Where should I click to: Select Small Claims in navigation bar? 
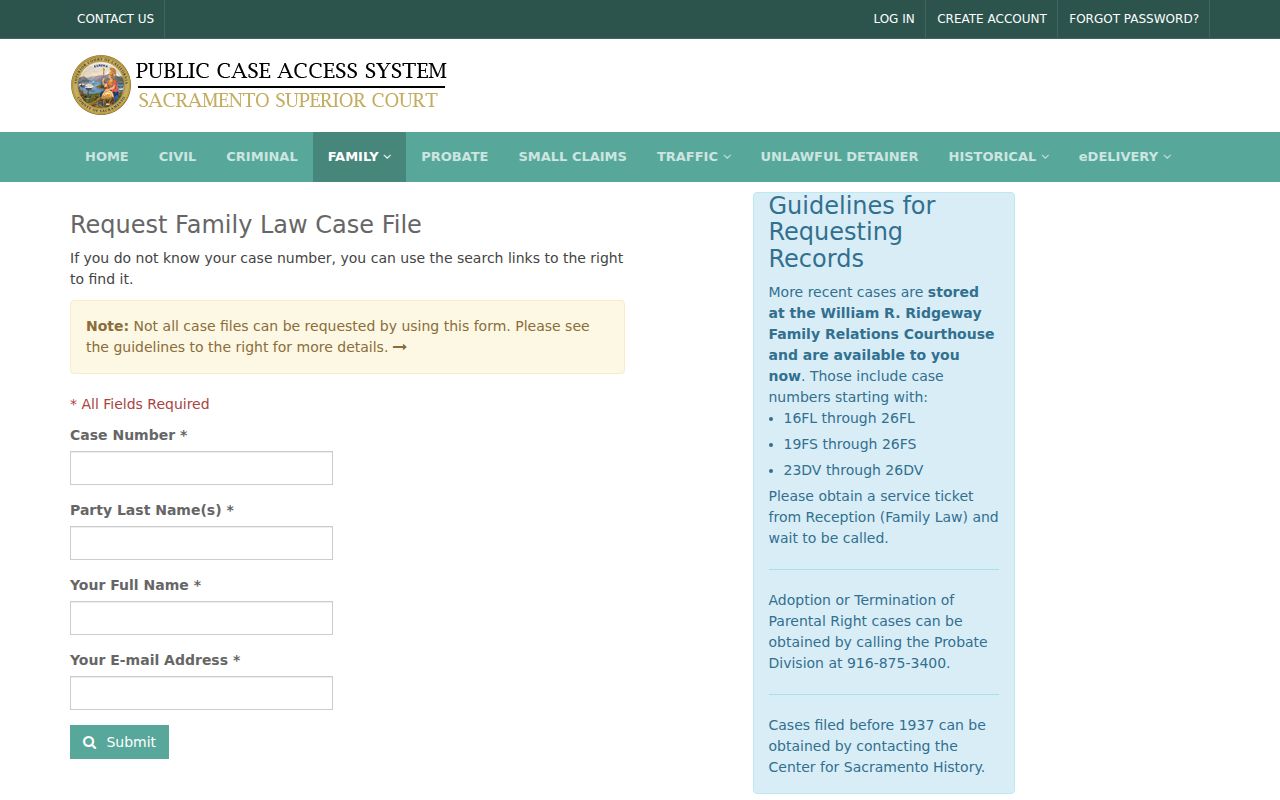tap(573, 157)
